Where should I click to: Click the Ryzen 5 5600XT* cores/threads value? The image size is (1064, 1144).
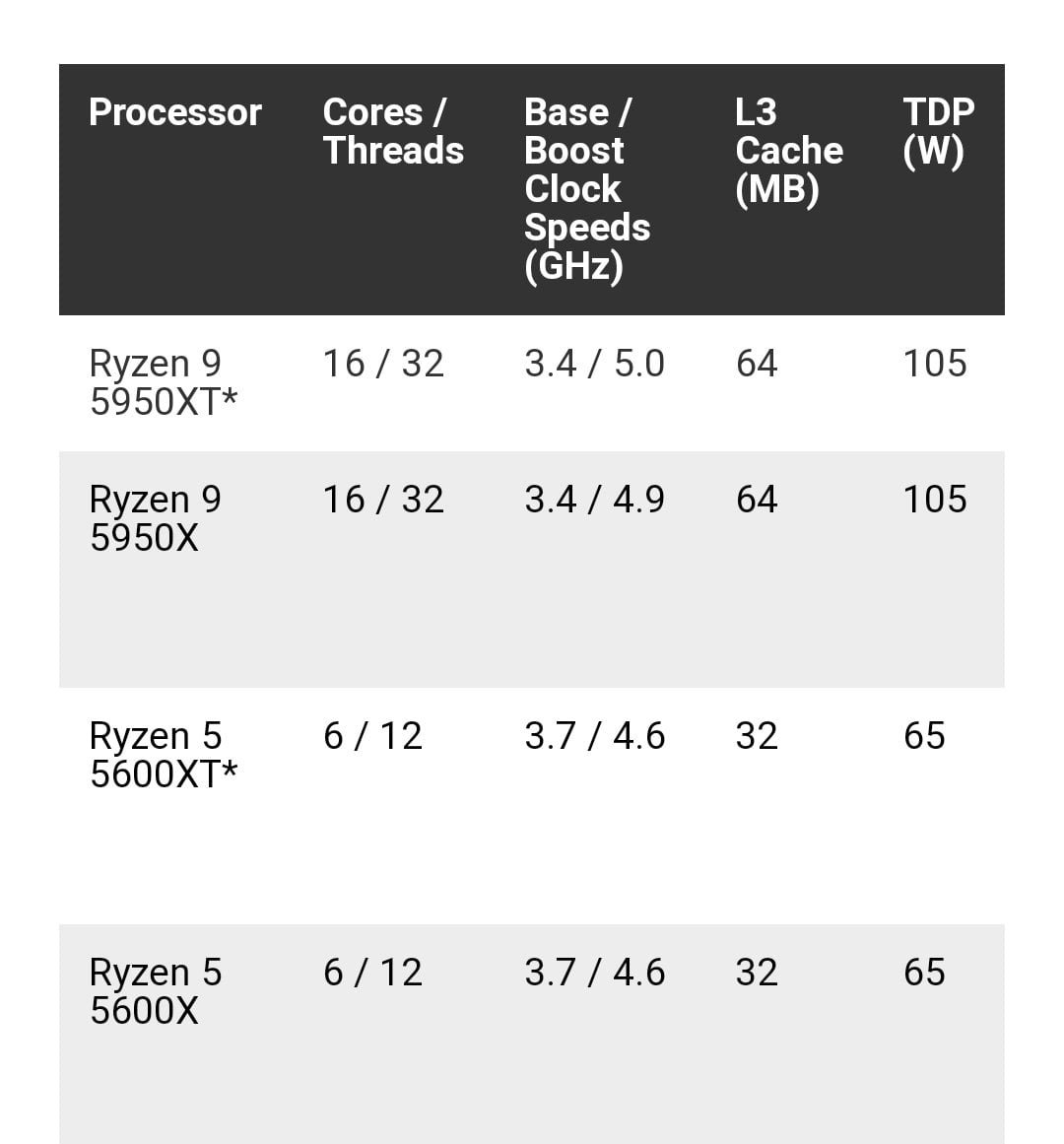pos(372,736)
